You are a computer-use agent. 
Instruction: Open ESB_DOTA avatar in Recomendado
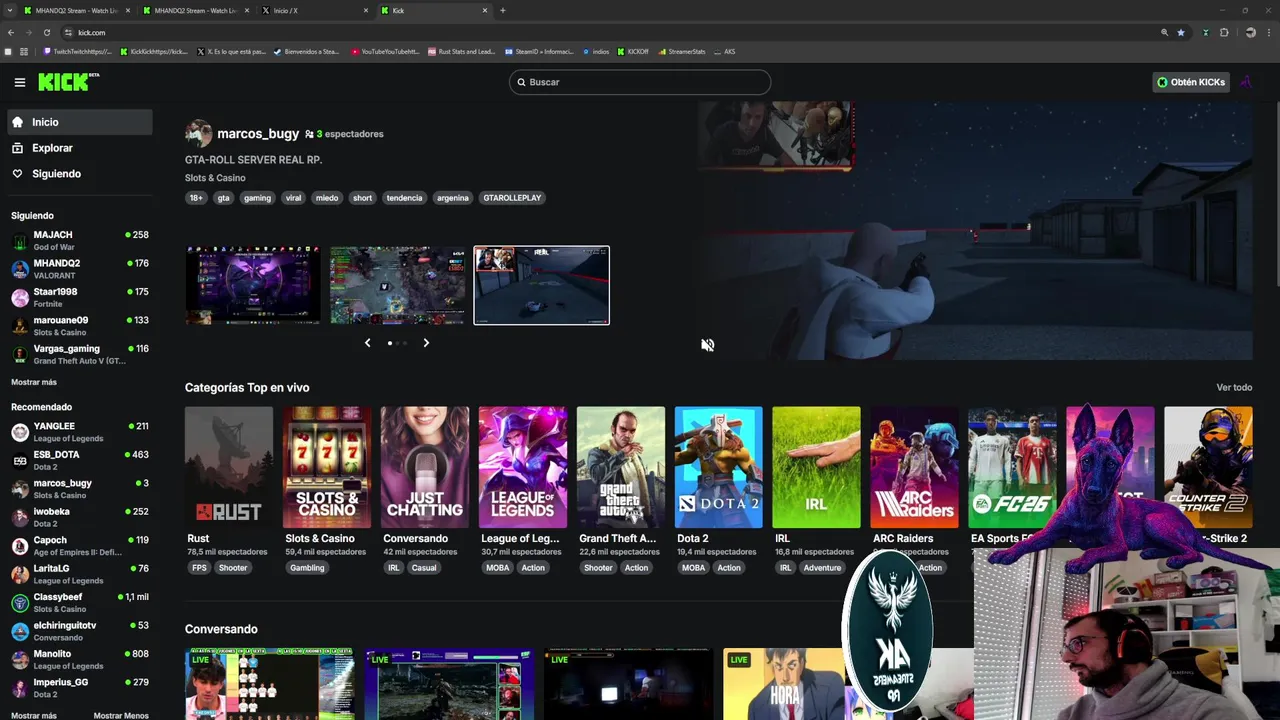[20, 460]
